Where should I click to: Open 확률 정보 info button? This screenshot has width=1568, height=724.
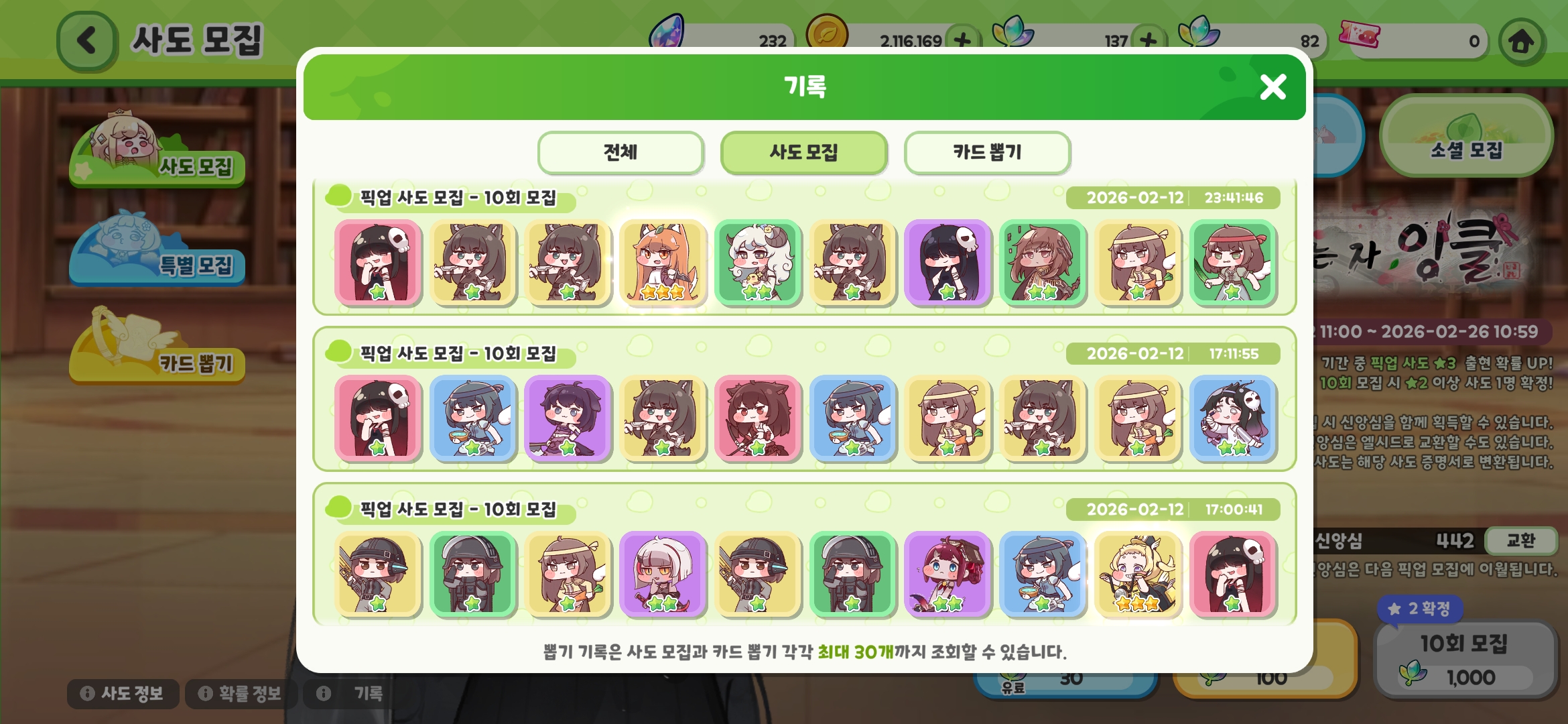[241, 693]
